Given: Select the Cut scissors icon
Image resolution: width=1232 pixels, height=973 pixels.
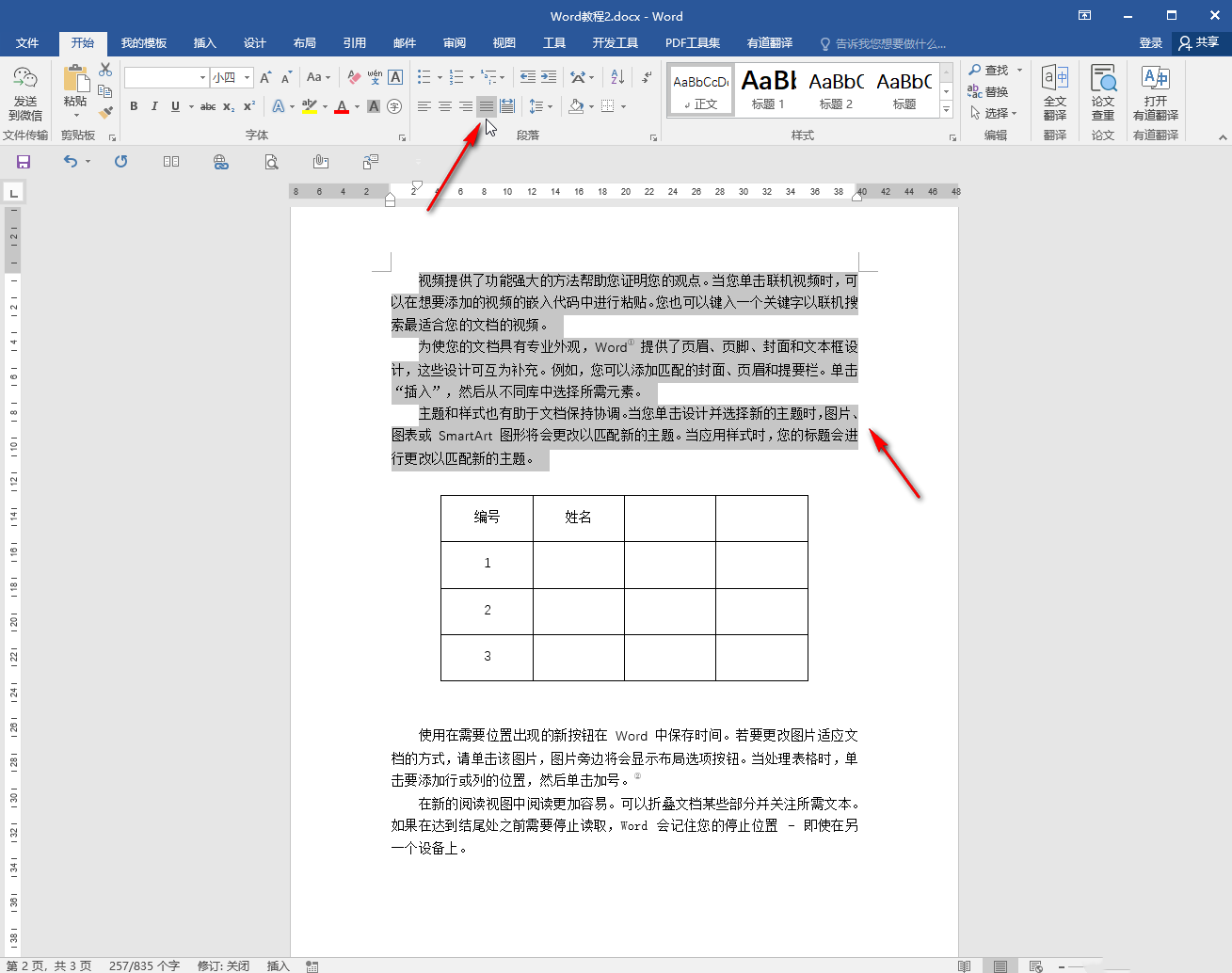Looking at the screenshot, I should 105,71.
